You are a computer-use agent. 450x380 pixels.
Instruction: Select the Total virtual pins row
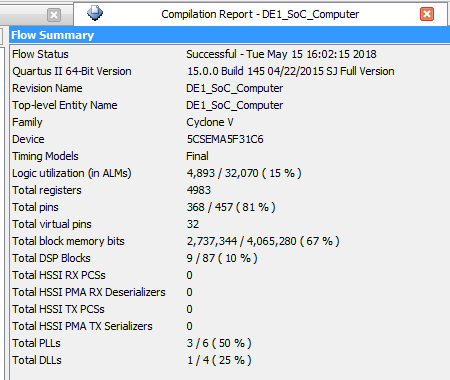pos(230,224)
